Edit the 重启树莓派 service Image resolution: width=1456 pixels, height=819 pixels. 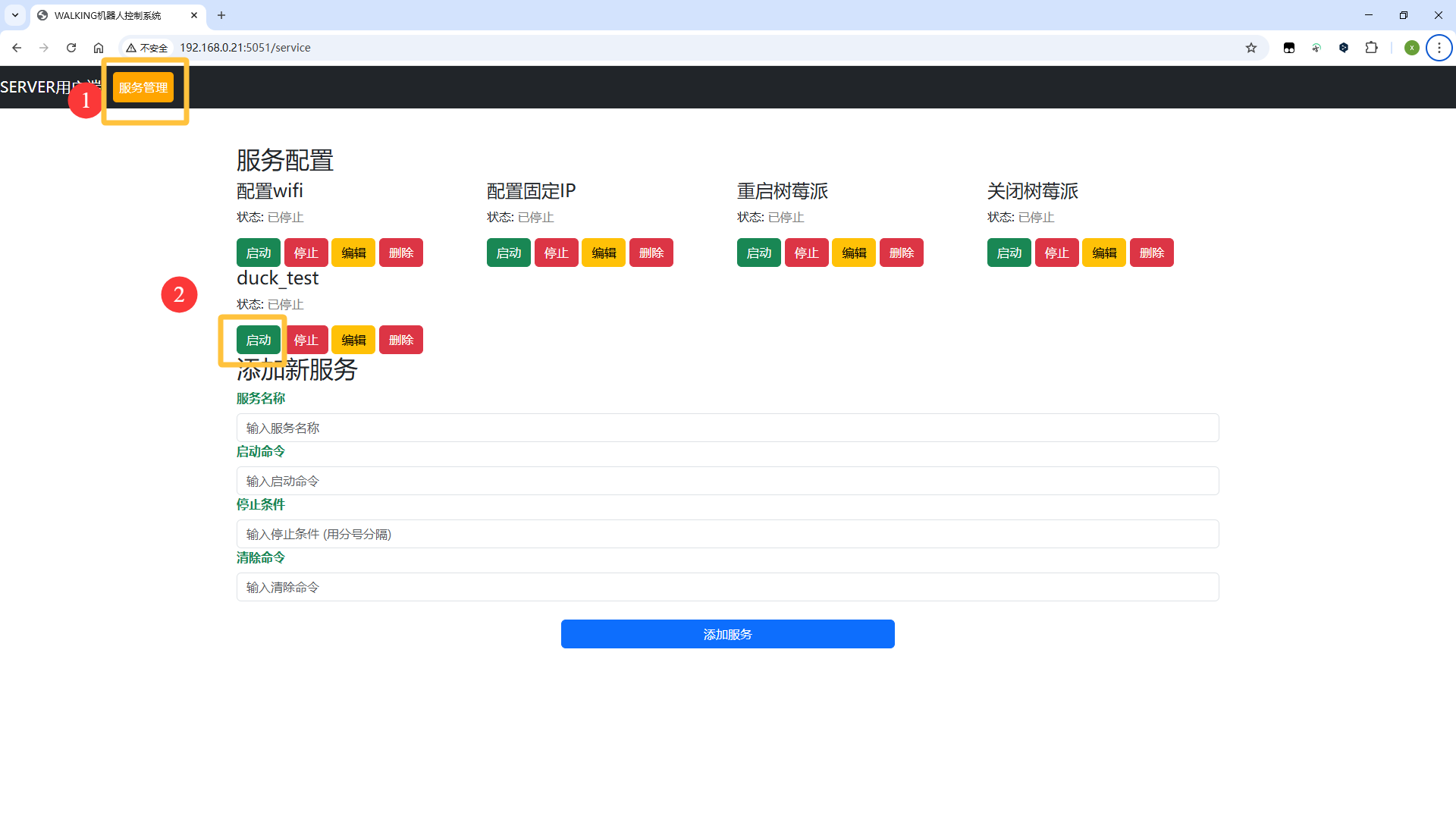pyautogui.click(x=854, y=253)
